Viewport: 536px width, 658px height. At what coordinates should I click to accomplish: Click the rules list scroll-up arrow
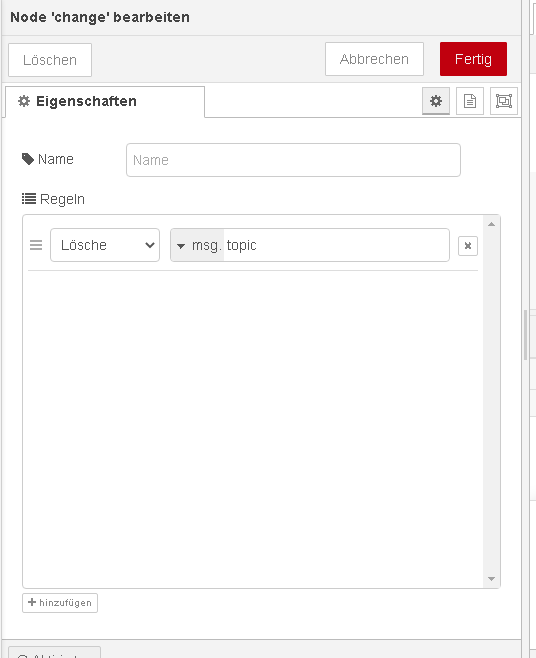pyautogui.click(x=492, y=225)
